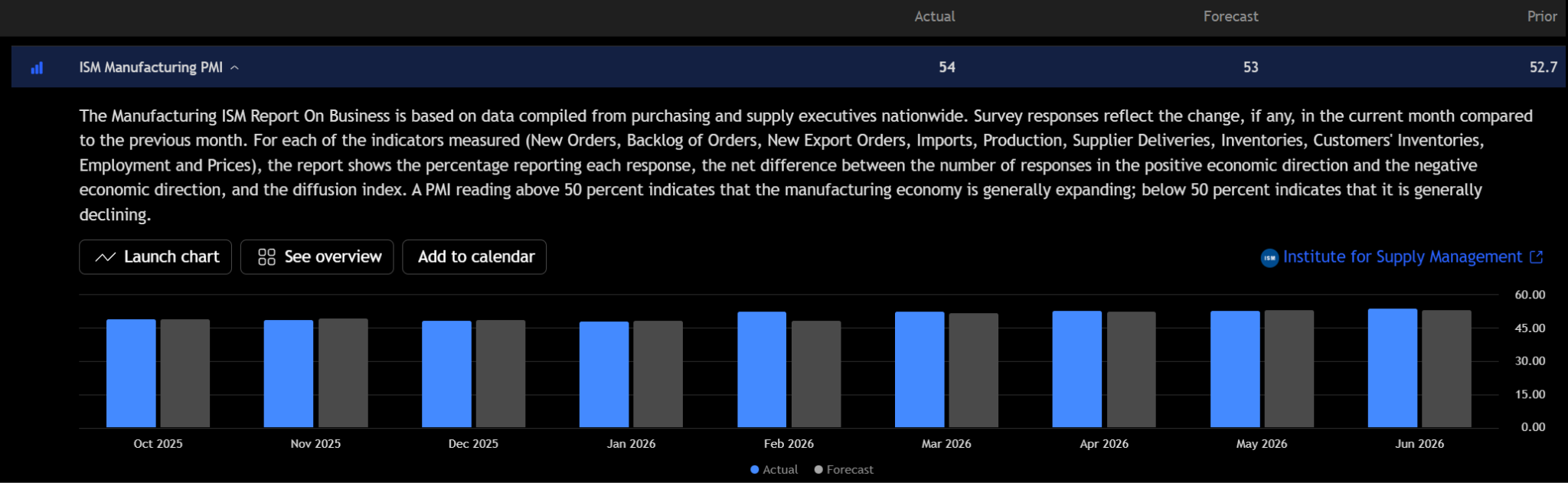Click the four-squares icon in See overview
1568x483 pixels.
[x=266, y=257]
